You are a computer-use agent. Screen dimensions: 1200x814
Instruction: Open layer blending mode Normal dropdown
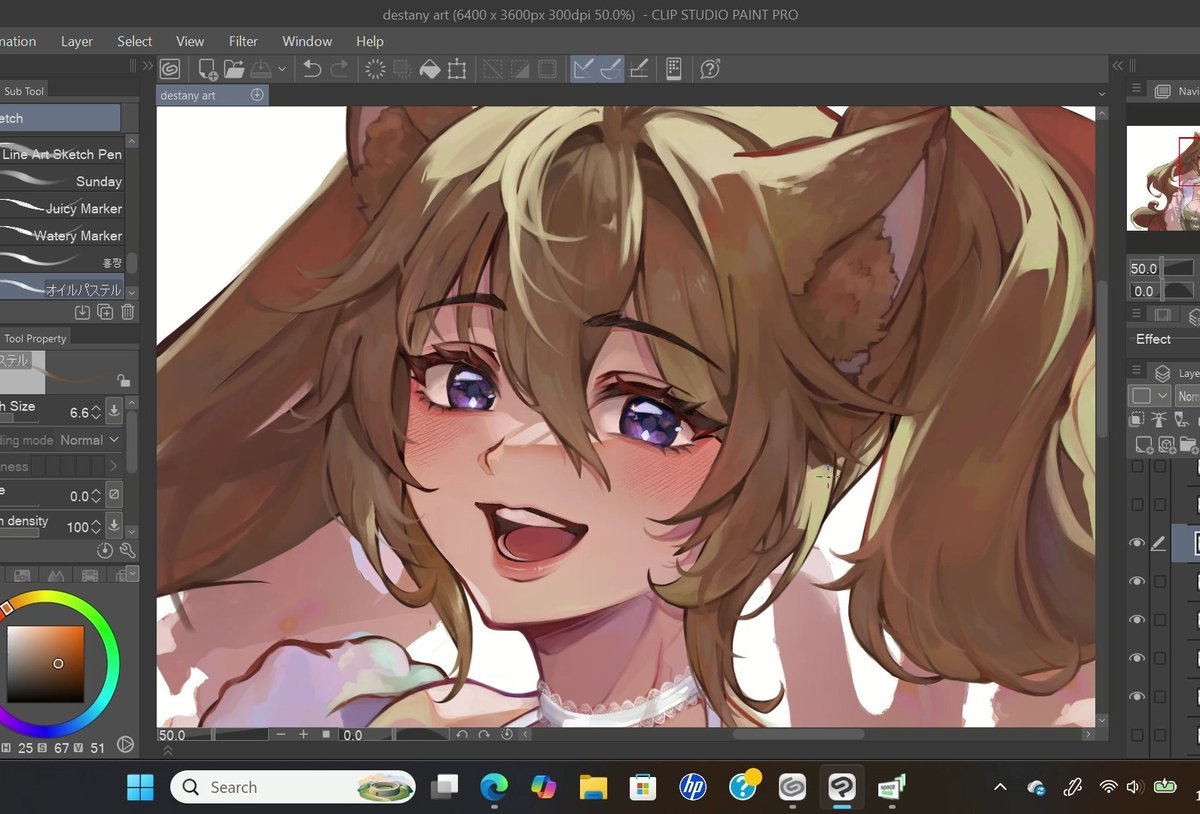(x=1188, y=396)
